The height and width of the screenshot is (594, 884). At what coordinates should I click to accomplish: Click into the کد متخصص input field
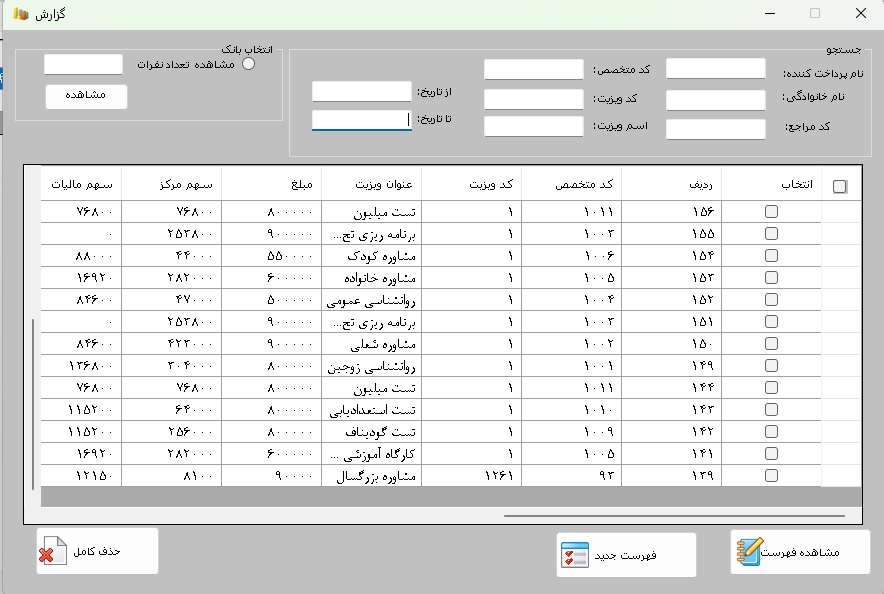[x=533, y=70]
